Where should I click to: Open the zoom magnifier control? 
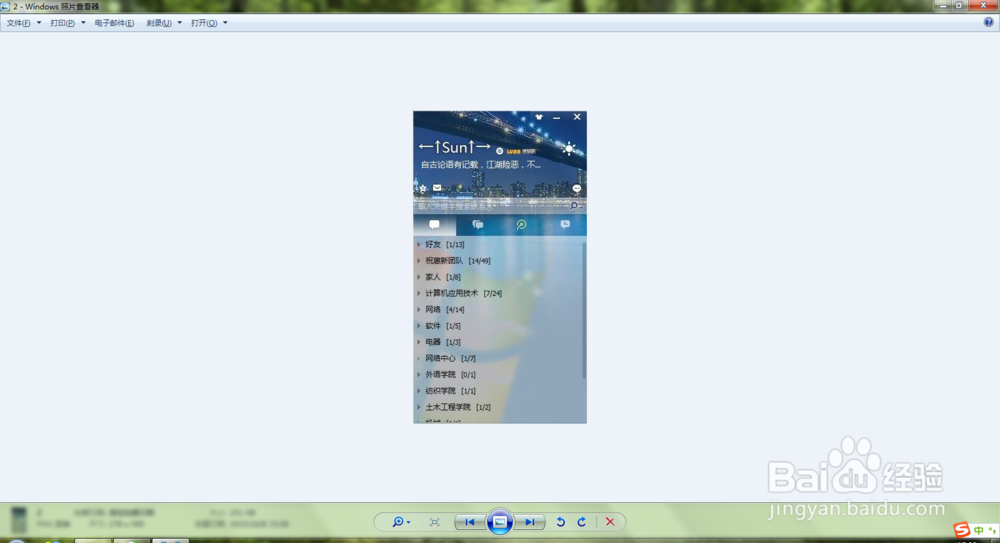point(401,522)
